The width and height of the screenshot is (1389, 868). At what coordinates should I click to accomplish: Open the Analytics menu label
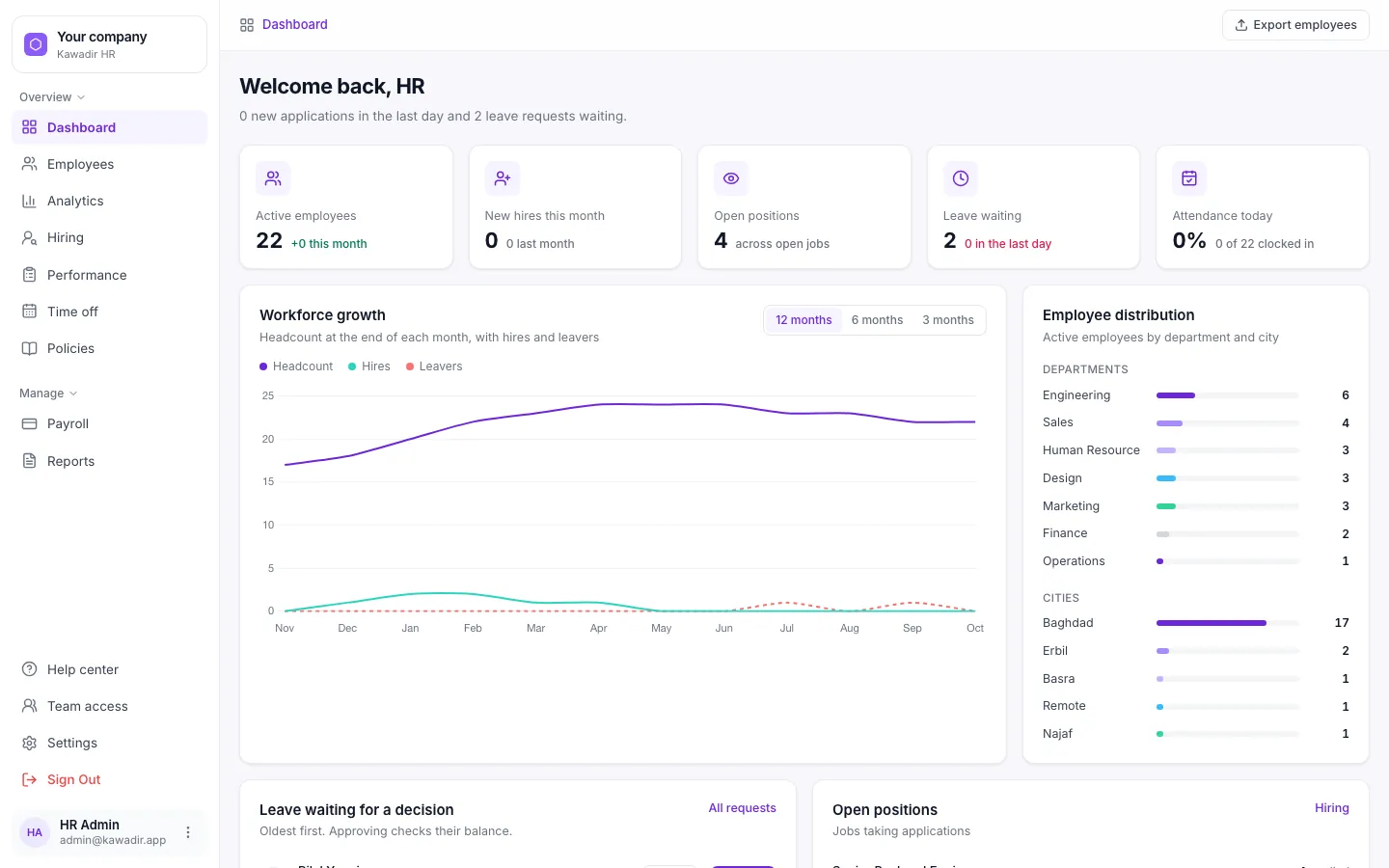coord(75,201)
